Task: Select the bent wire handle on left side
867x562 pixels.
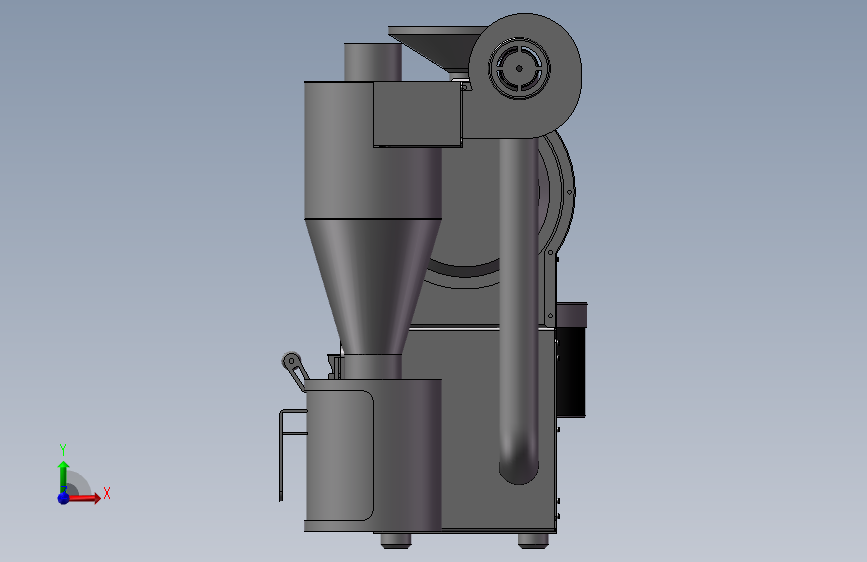Action: [x=292, y=455]
